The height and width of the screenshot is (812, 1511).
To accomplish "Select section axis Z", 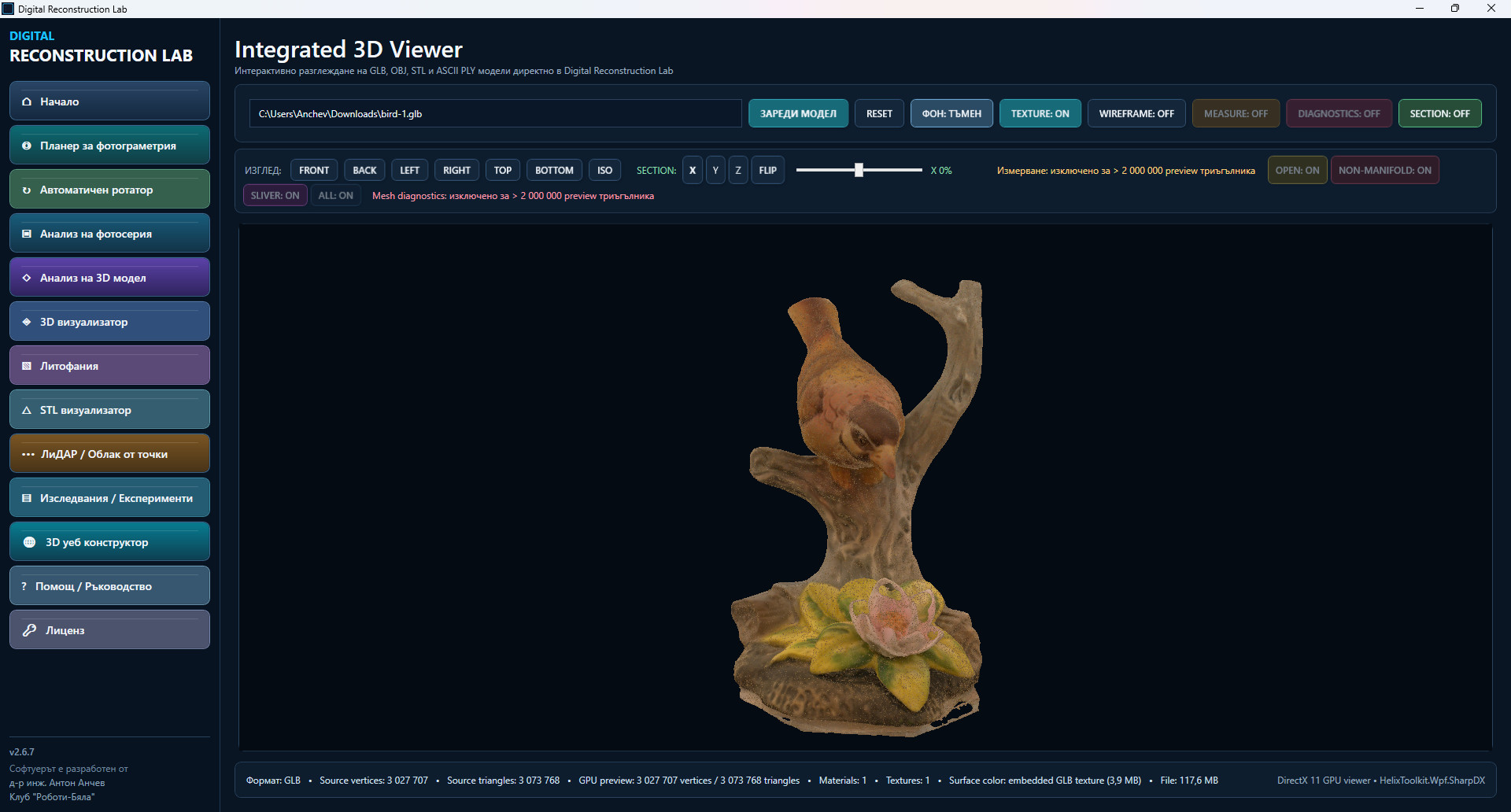I will pos(738,170).
